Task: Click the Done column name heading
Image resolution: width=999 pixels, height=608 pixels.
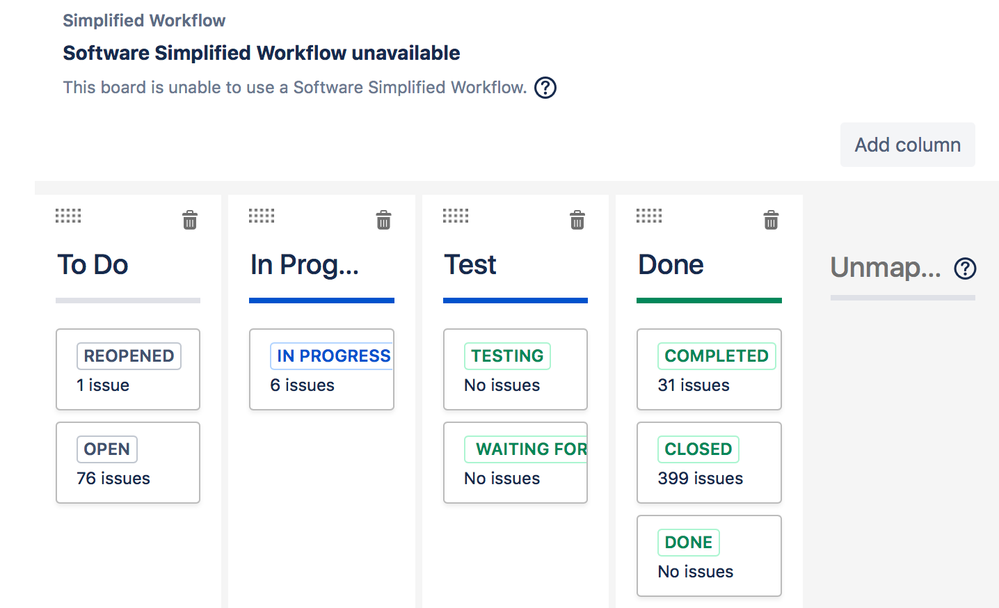Action: click(x=671, y=264)
